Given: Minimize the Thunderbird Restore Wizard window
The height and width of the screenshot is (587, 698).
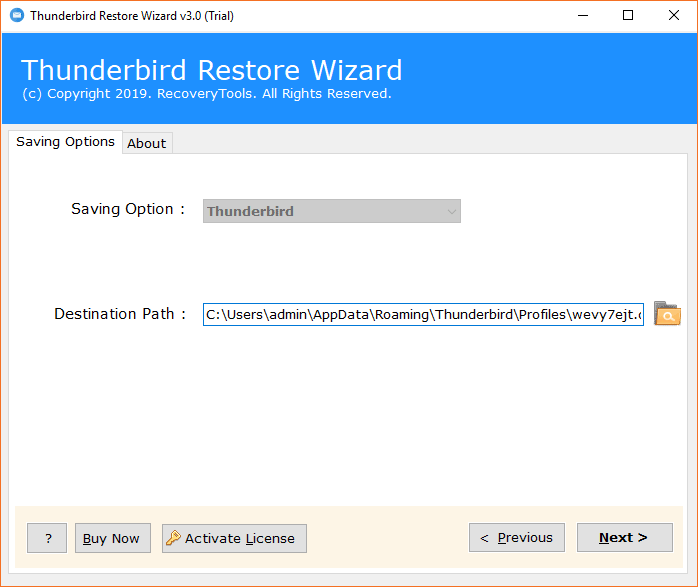Looking at the screenshot, I should (x=583, y=16).
